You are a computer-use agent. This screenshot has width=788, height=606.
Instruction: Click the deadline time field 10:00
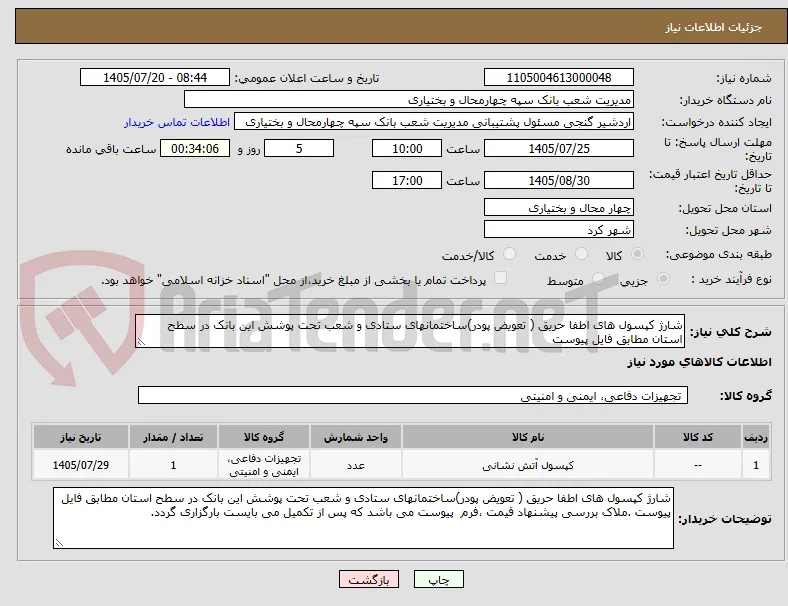pos(407,148)
